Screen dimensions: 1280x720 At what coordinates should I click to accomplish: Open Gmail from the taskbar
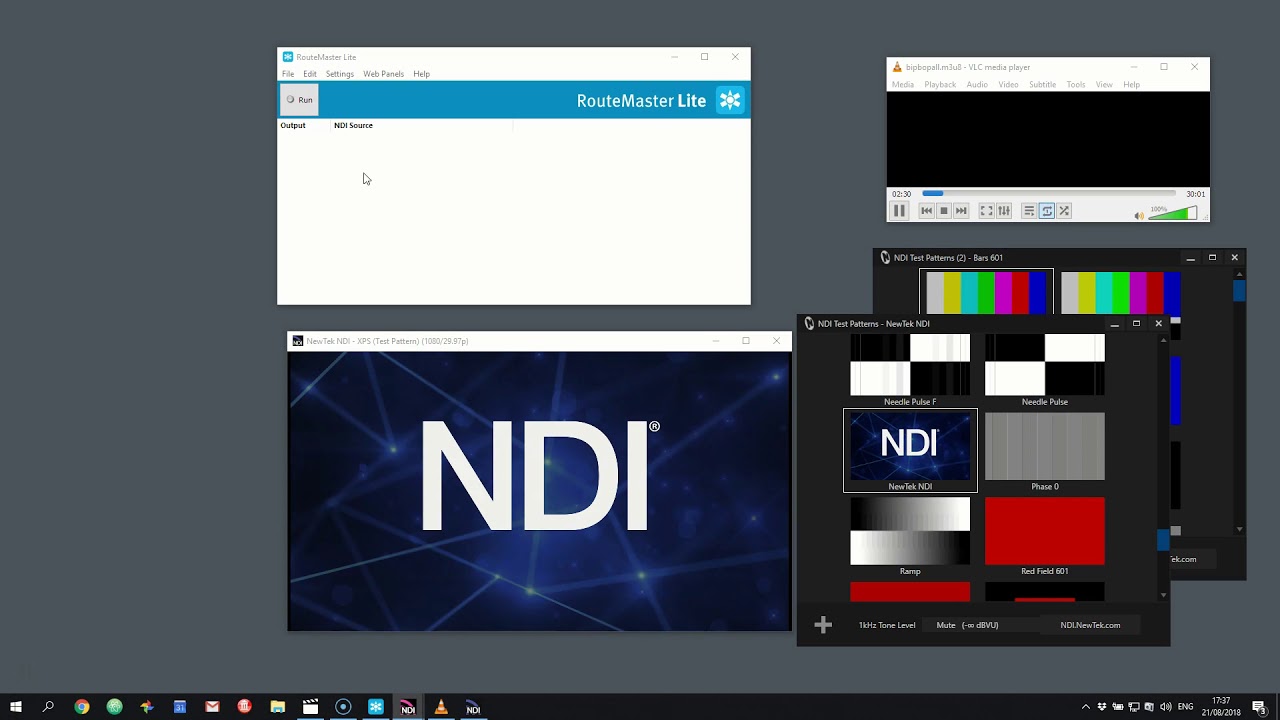tap(212, 707)
